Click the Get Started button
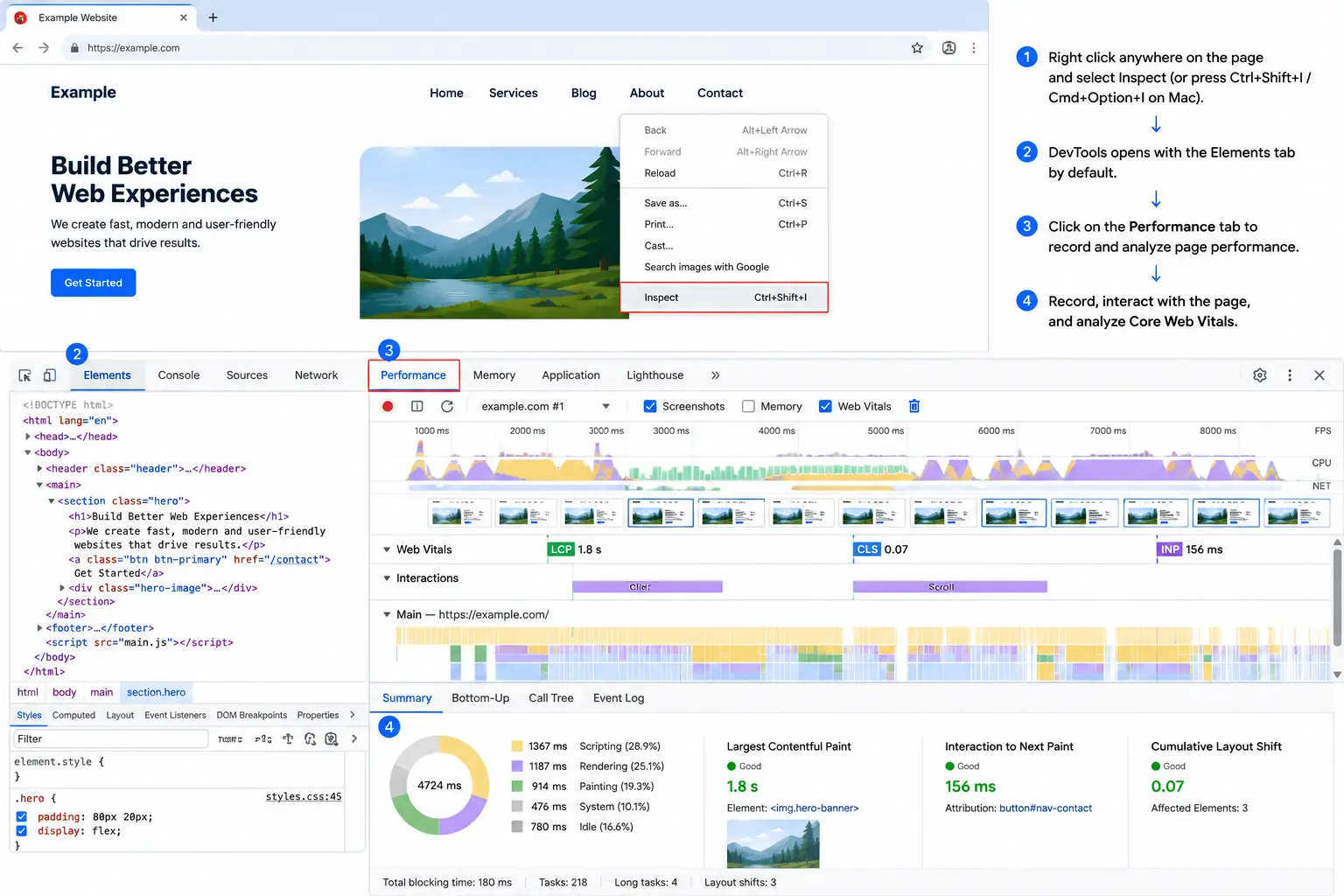This screenshot has width=1344, height=896. pos(93,283)
